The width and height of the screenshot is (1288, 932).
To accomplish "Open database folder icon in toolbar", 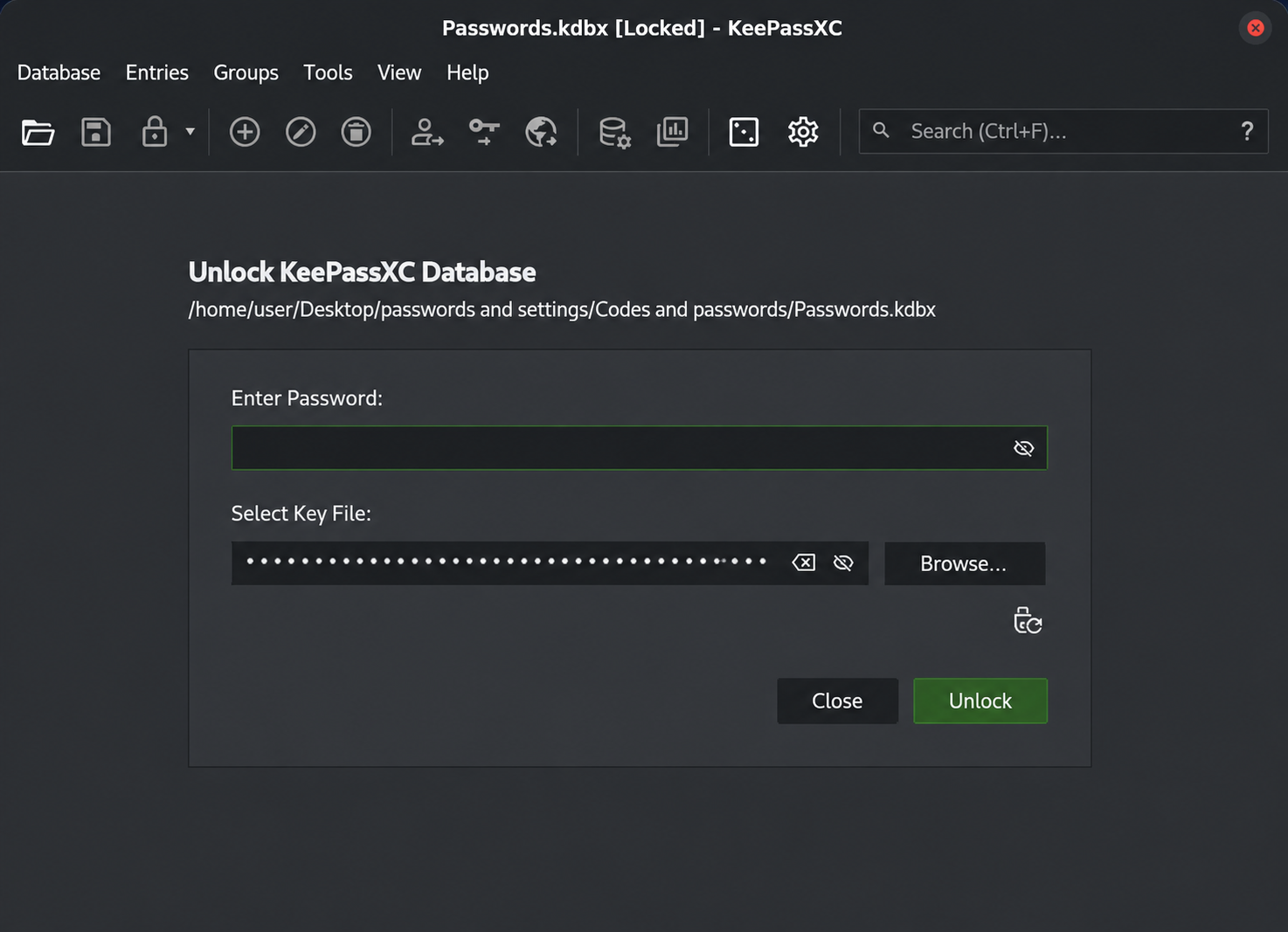I will point(38,132).
